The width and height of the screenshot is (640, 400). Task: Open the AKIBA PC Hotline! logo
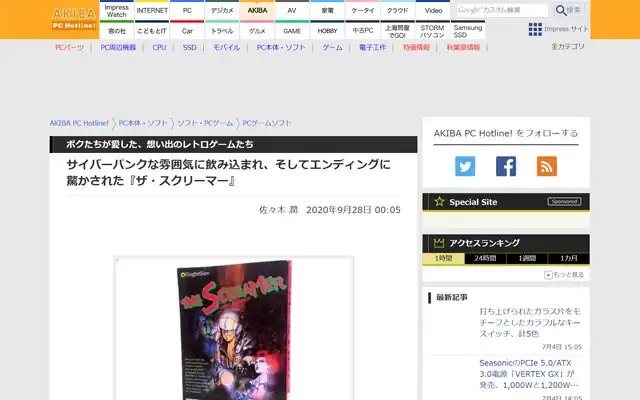(x=74, y=19)
